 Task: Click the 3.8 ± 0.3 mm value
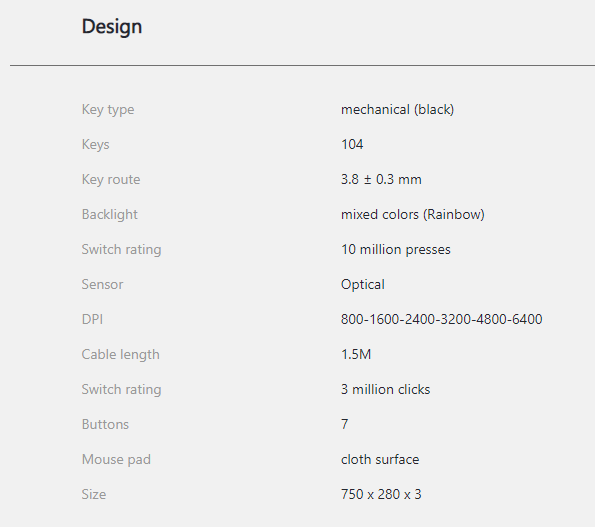pos(381,179)
